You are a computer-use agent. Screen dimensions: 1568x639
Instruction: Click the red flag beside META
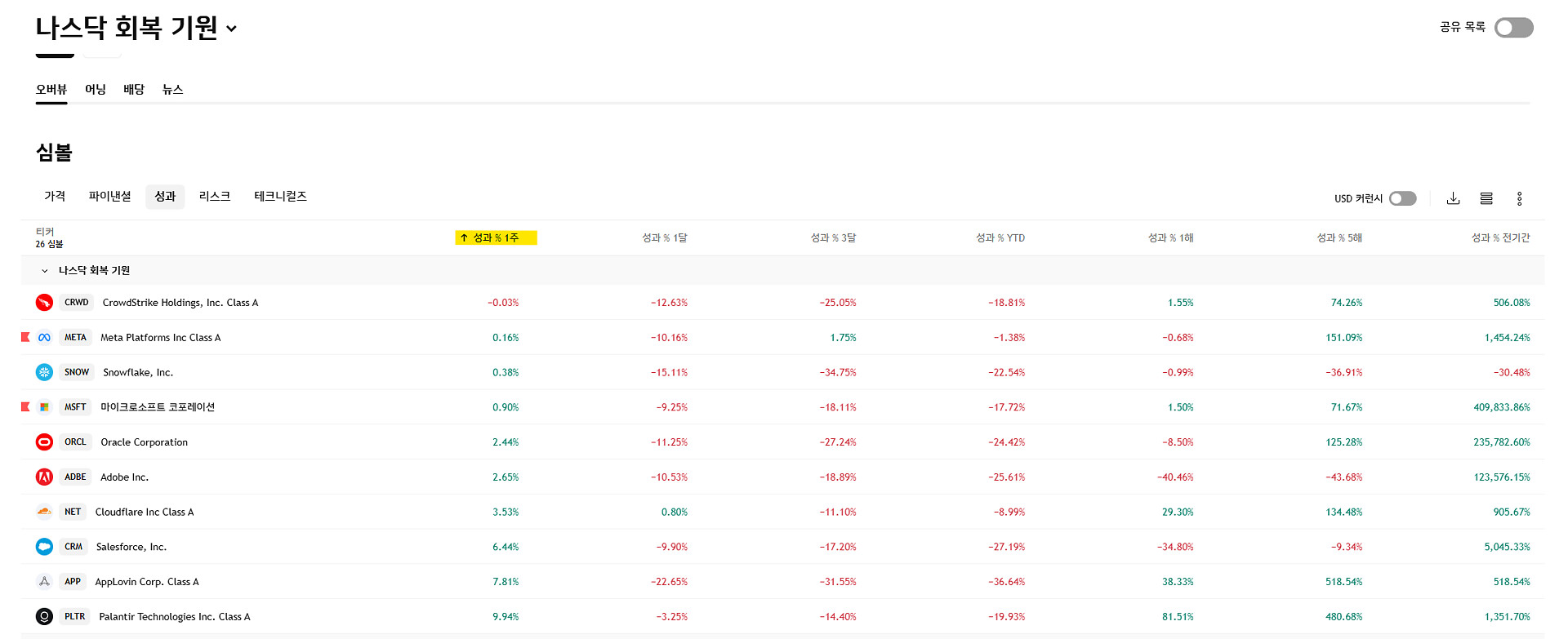click(x=25, y=337)
